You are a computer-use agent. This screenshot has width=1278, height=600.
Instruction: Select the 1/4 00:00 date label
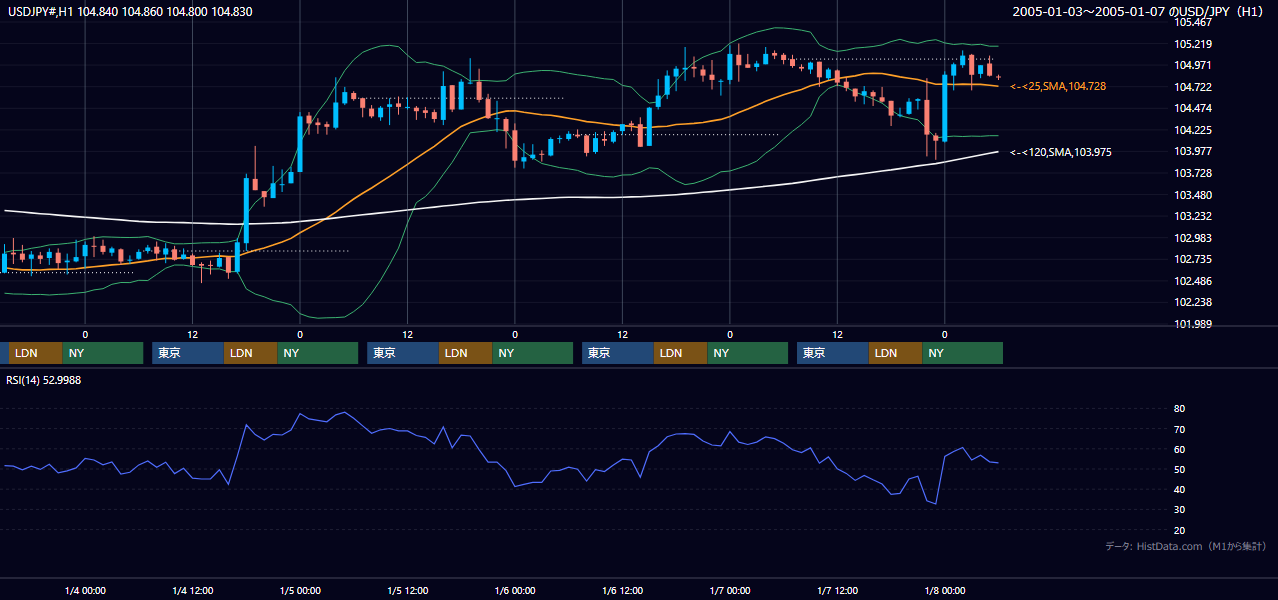85,591
